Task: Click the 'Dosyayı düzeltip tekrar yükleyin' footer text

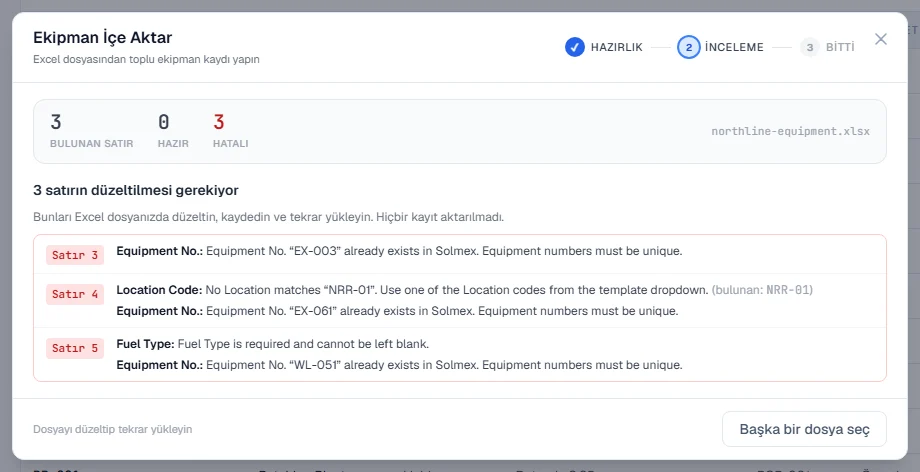Action: (113, 429)
